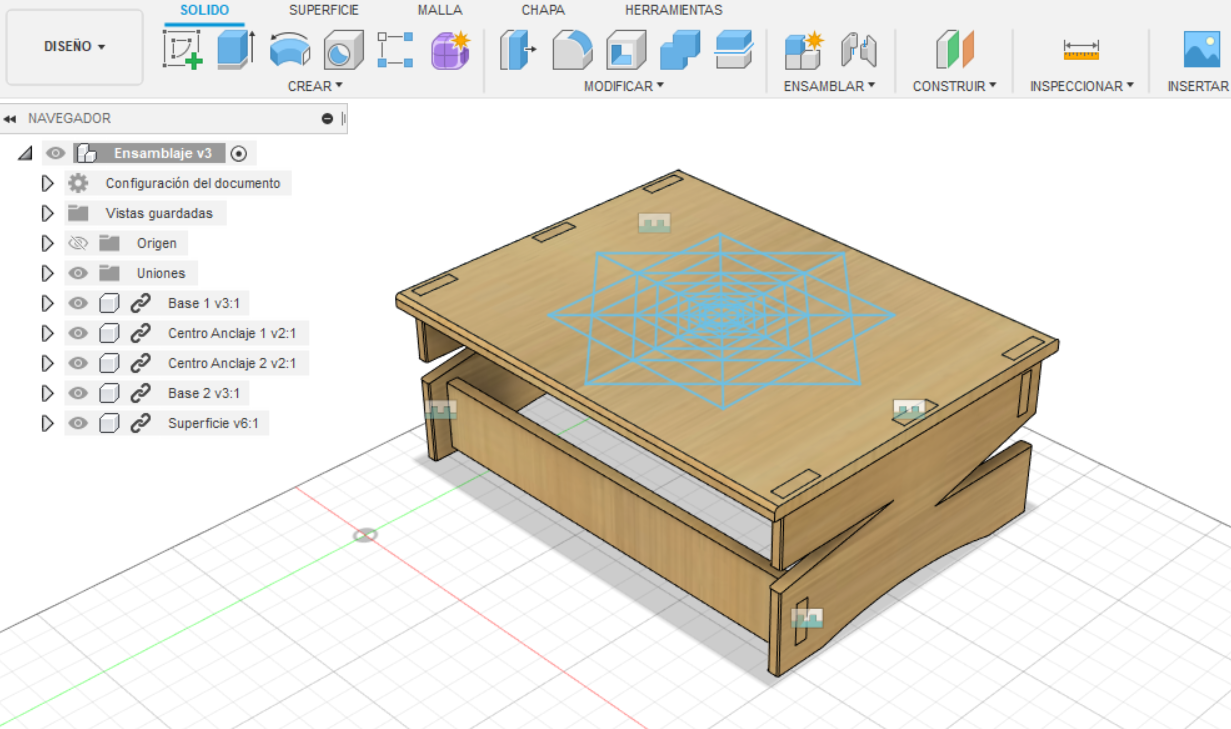Expand the Superficie v6:1 node
This screenshot has width=1231, height=729.
(x=47, y=423)
